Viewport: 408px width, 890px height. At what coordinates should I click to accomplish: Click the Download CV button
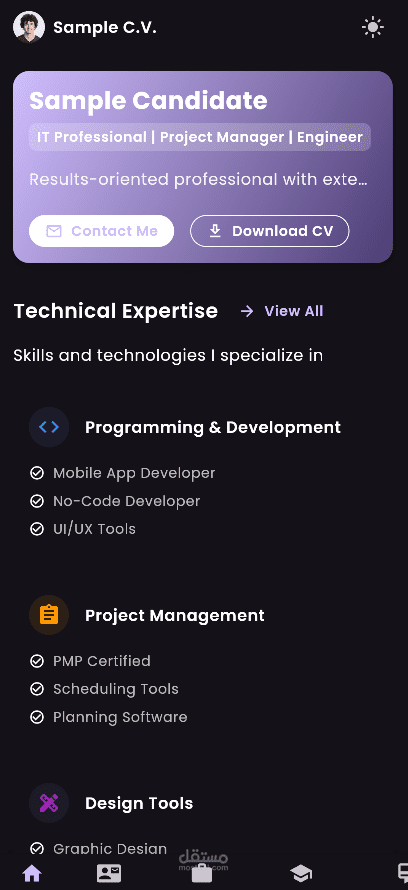coord(270,231)
